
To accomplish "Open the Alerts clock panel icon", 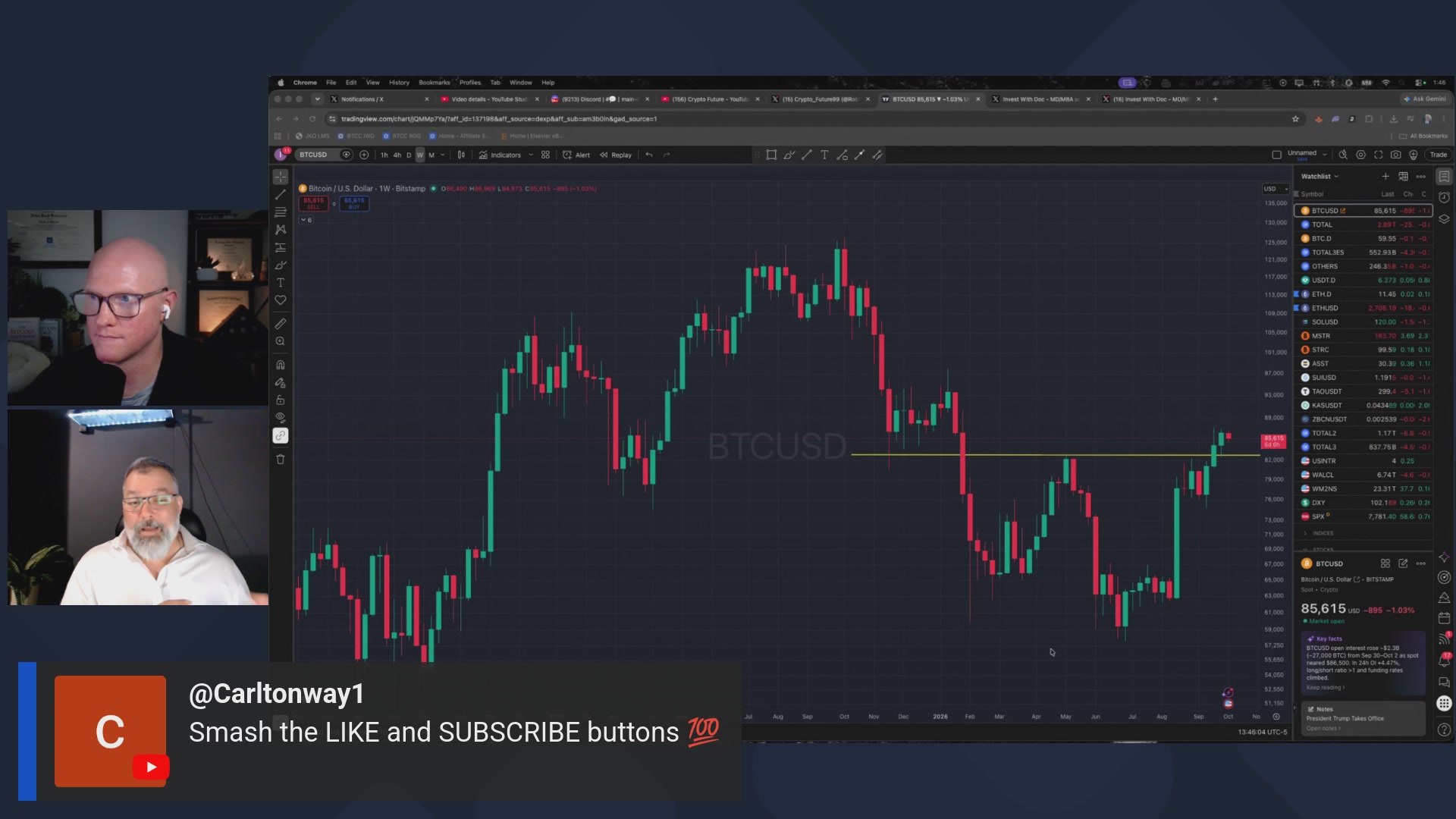I will click(x=1445, y=197).
